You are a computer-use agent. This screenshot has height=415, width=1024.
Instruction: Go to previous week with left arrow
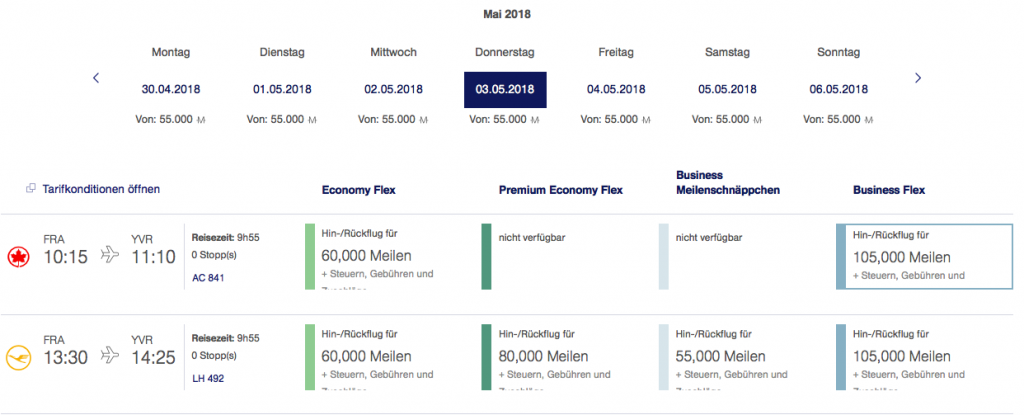tap(96, 78)
